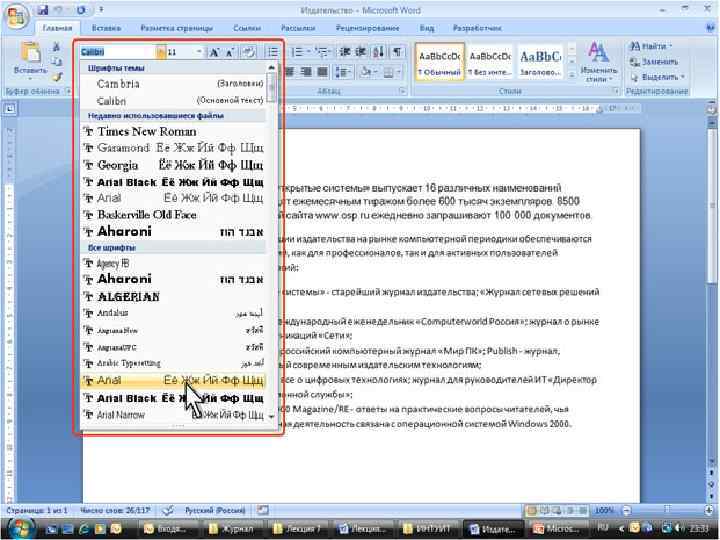Click the Multilevel list icon
Image resolution: width=720 pixels, height=540 pixels.
323,52
